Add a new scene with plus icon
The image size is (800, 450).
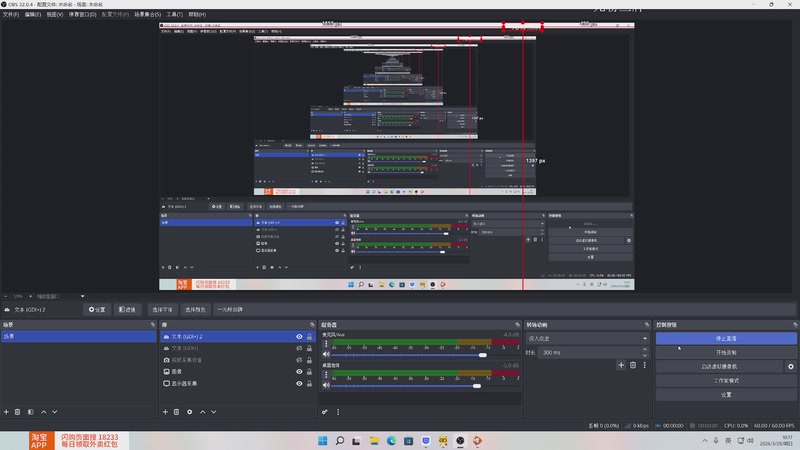[6, 412]
